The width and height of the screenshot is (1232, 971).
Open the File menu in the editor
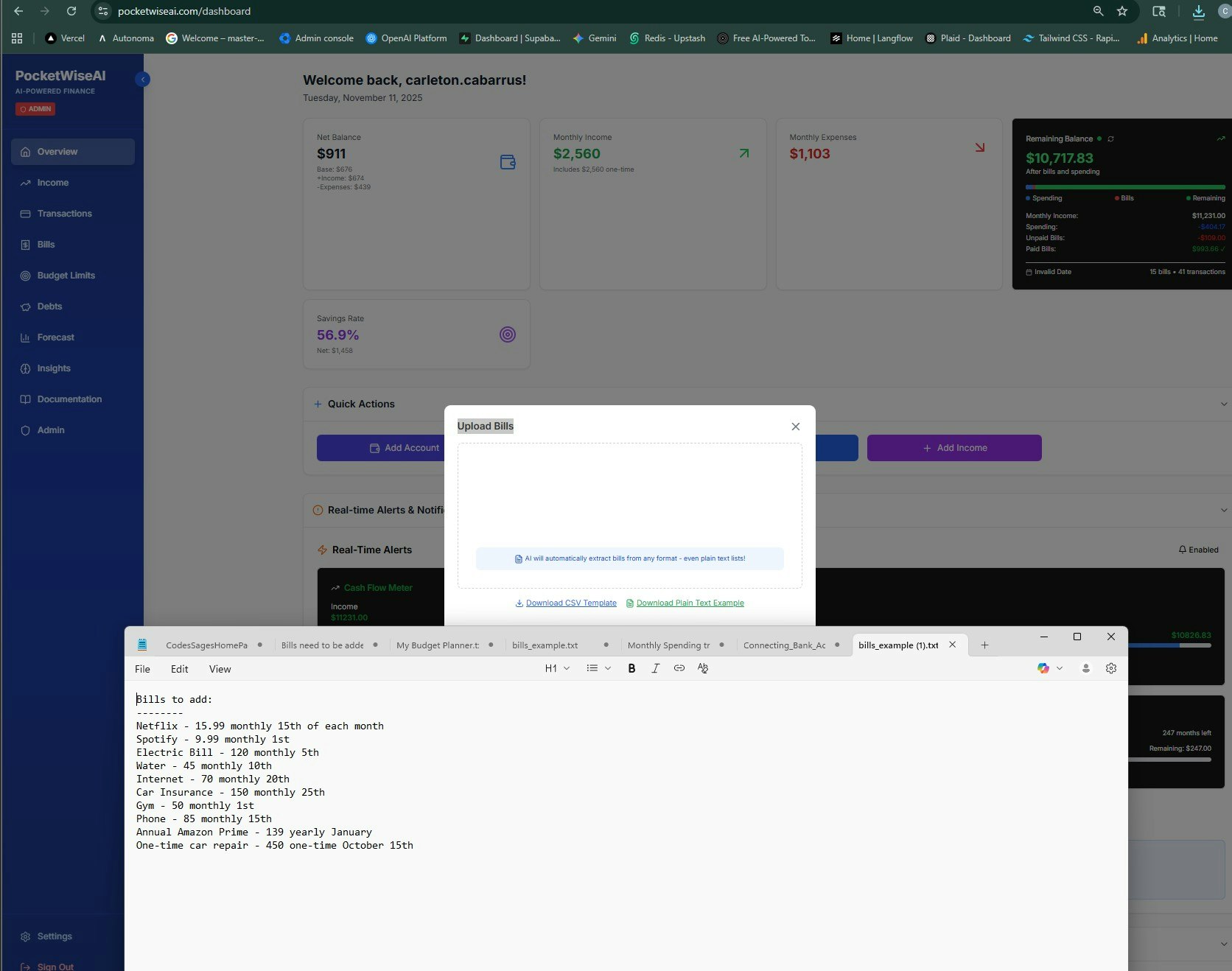[x=142, y=669]
